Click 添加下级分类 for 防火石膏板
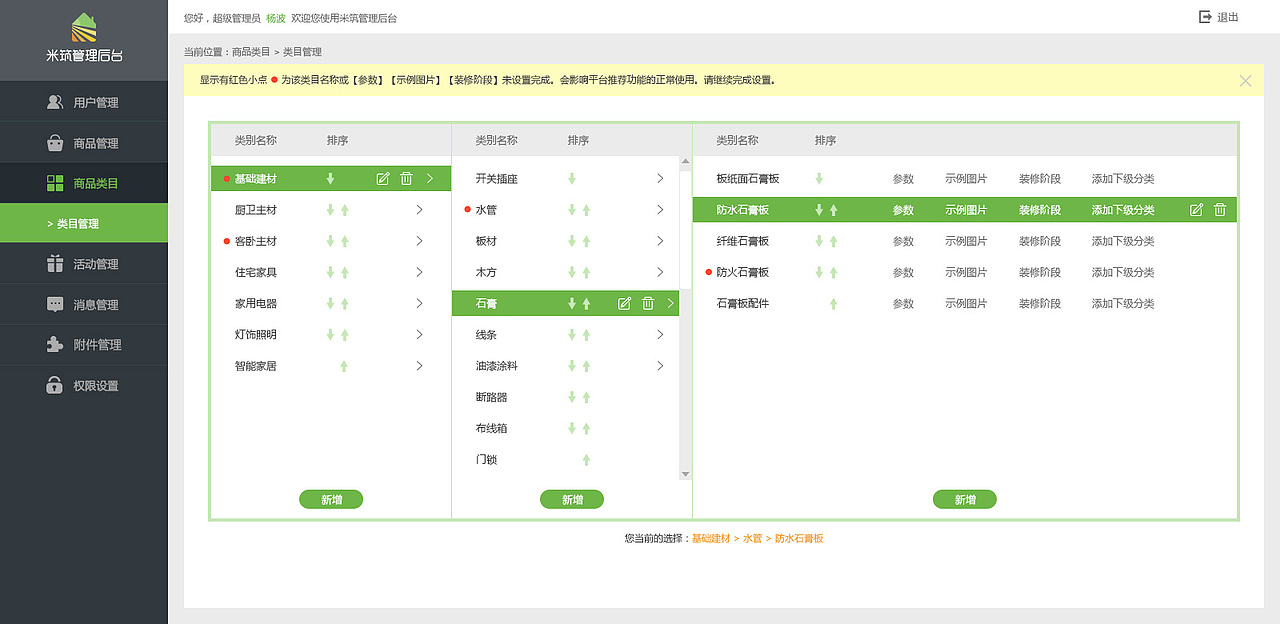The image size is (1280, 624). (x=1123, y=272)
